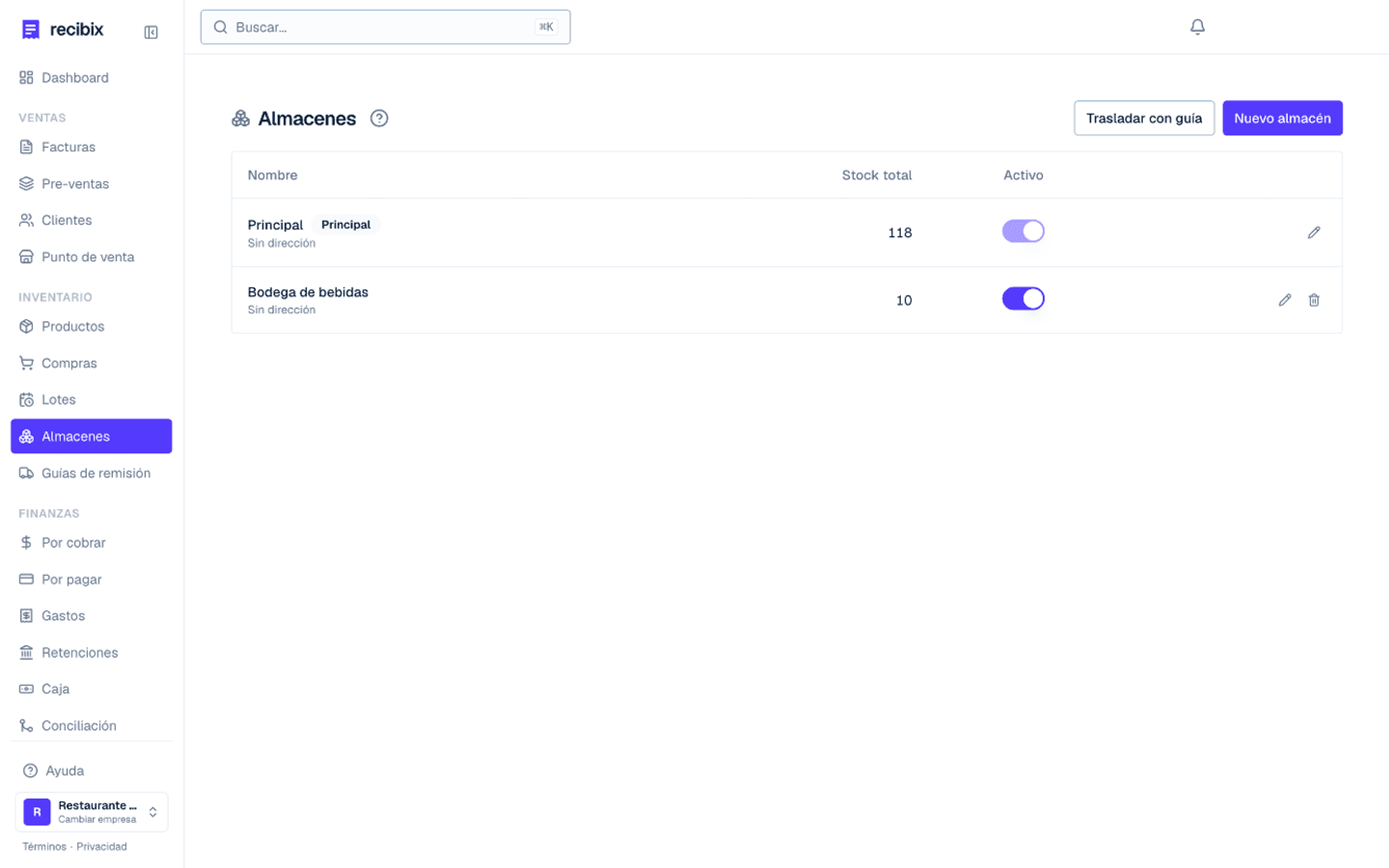This screenshot has height=868, width=1389.
Task: Click the Nombre column header
Action: pyautogui.click(x=272, y=175)
